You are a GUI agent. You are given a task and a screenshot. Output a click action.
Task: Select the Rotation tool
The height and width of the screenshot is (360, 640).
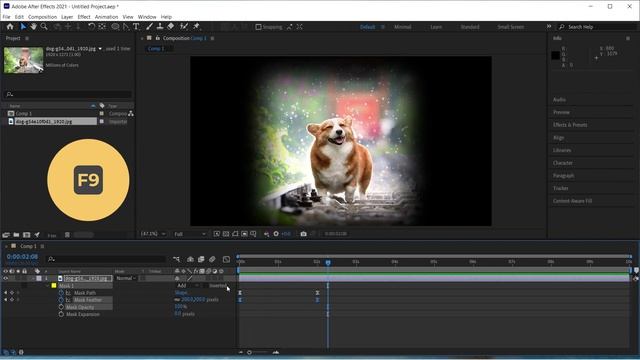pyautogui.click(x=91, y=27)
